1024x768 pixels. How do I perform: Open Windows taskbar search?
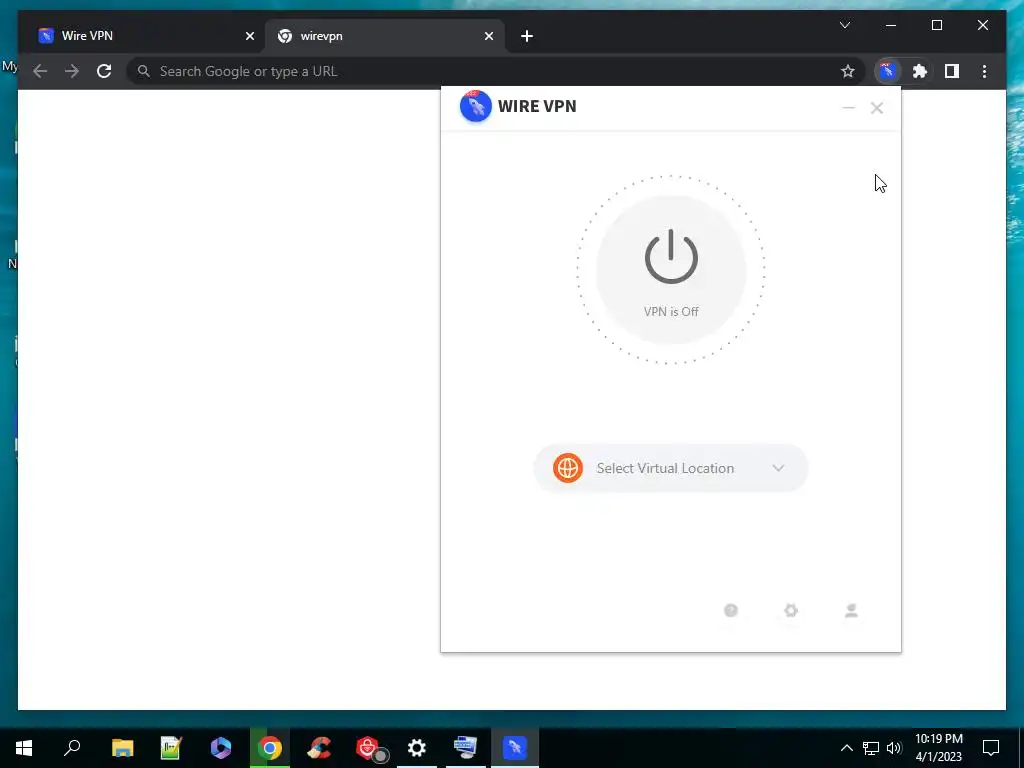pyautogui.click(x=72, y=748)
